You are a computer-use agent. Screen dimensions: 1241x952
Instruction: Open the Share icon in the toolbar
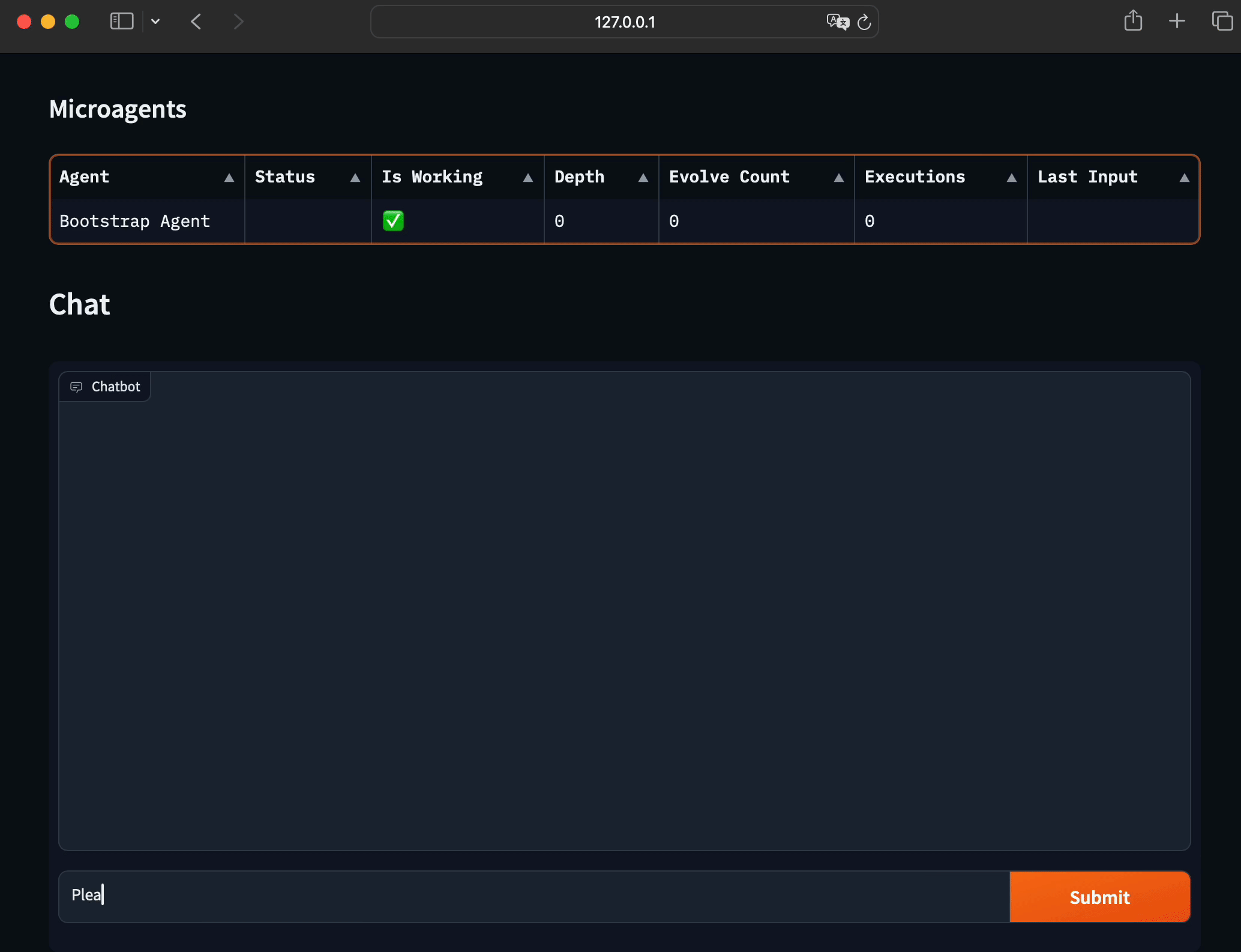pyautogui.click(x=1132, y=21)
